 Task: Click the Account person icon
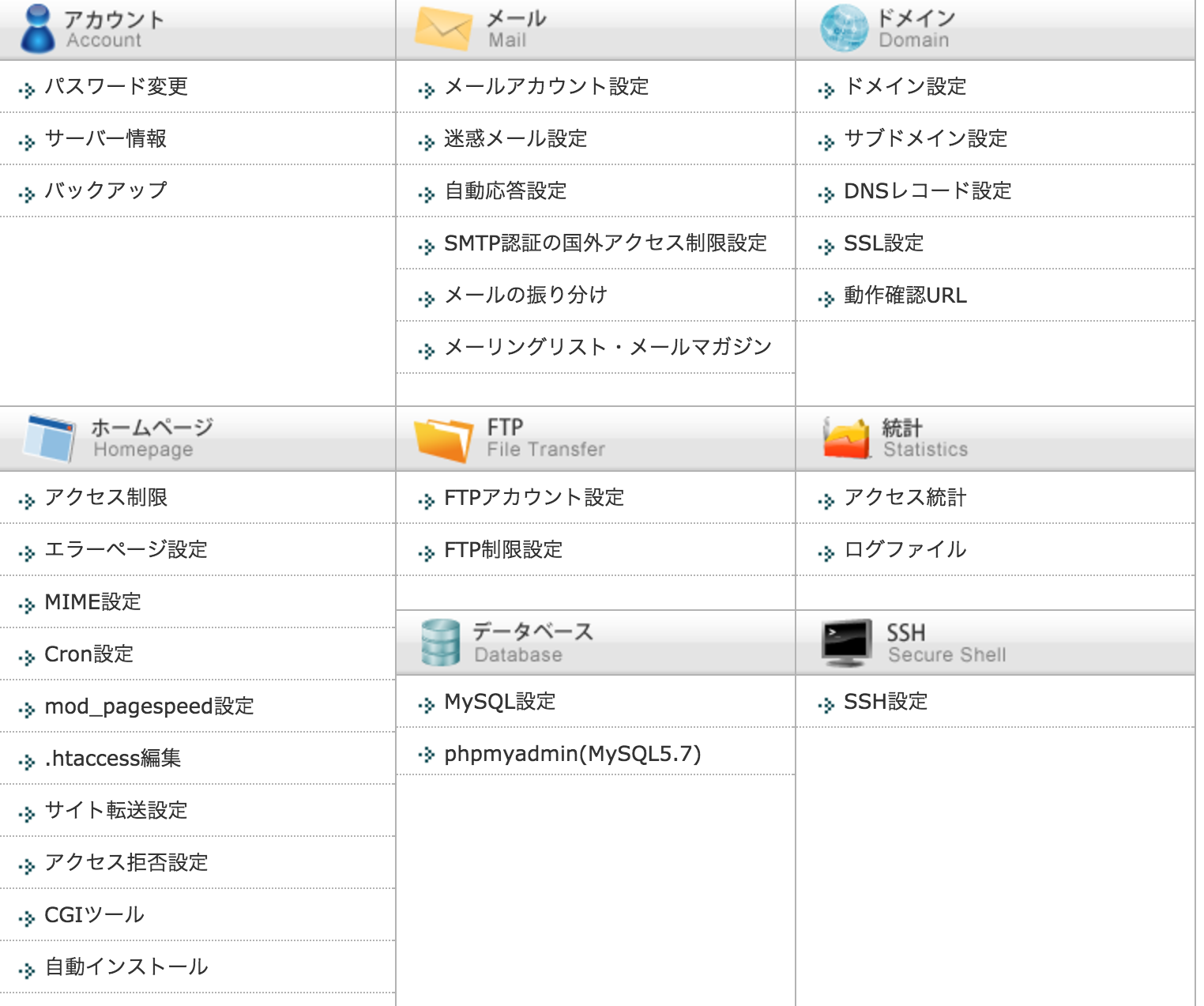pos(37,28)
